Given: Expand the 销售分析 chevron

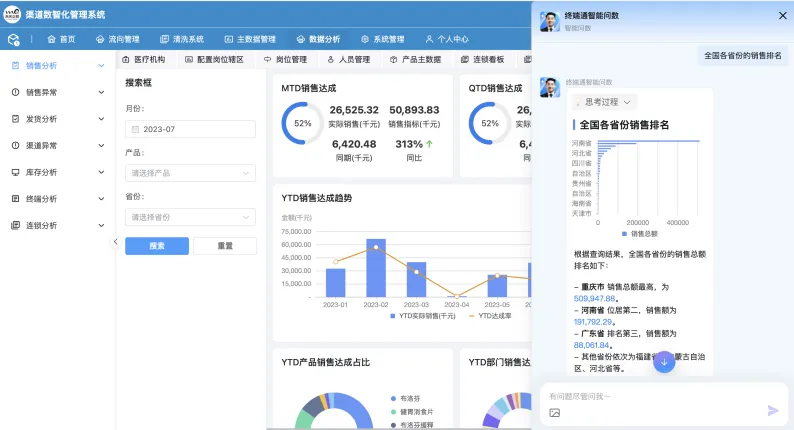Looking at the screenshot, I should click(101, 65).
